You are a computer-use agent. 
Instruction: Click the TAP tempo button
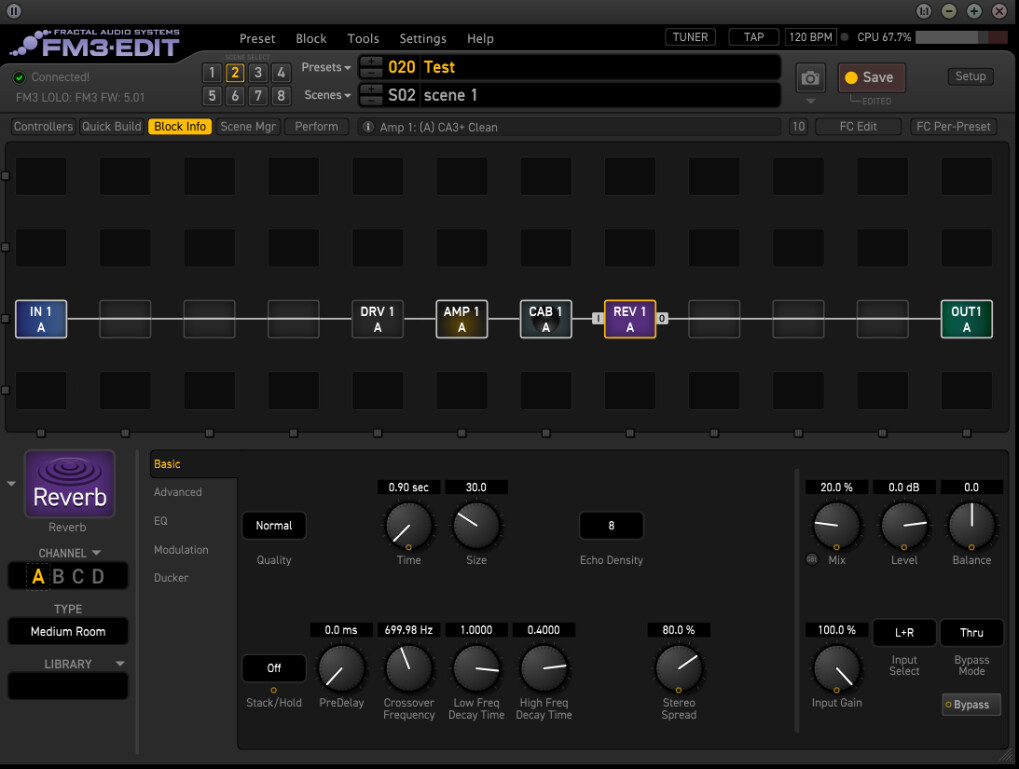753,37
